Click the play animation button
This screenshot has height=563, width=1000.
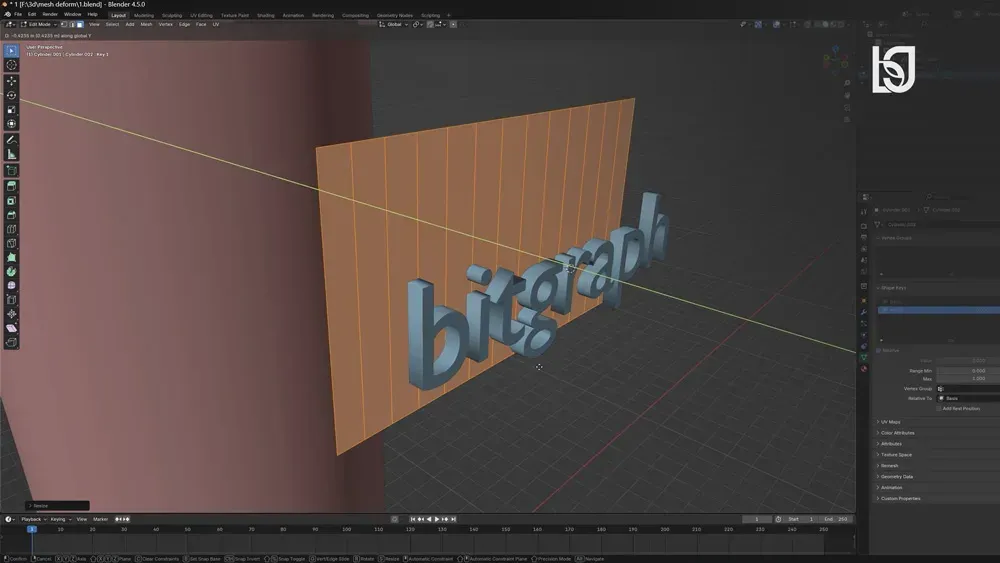coord(437,519)
